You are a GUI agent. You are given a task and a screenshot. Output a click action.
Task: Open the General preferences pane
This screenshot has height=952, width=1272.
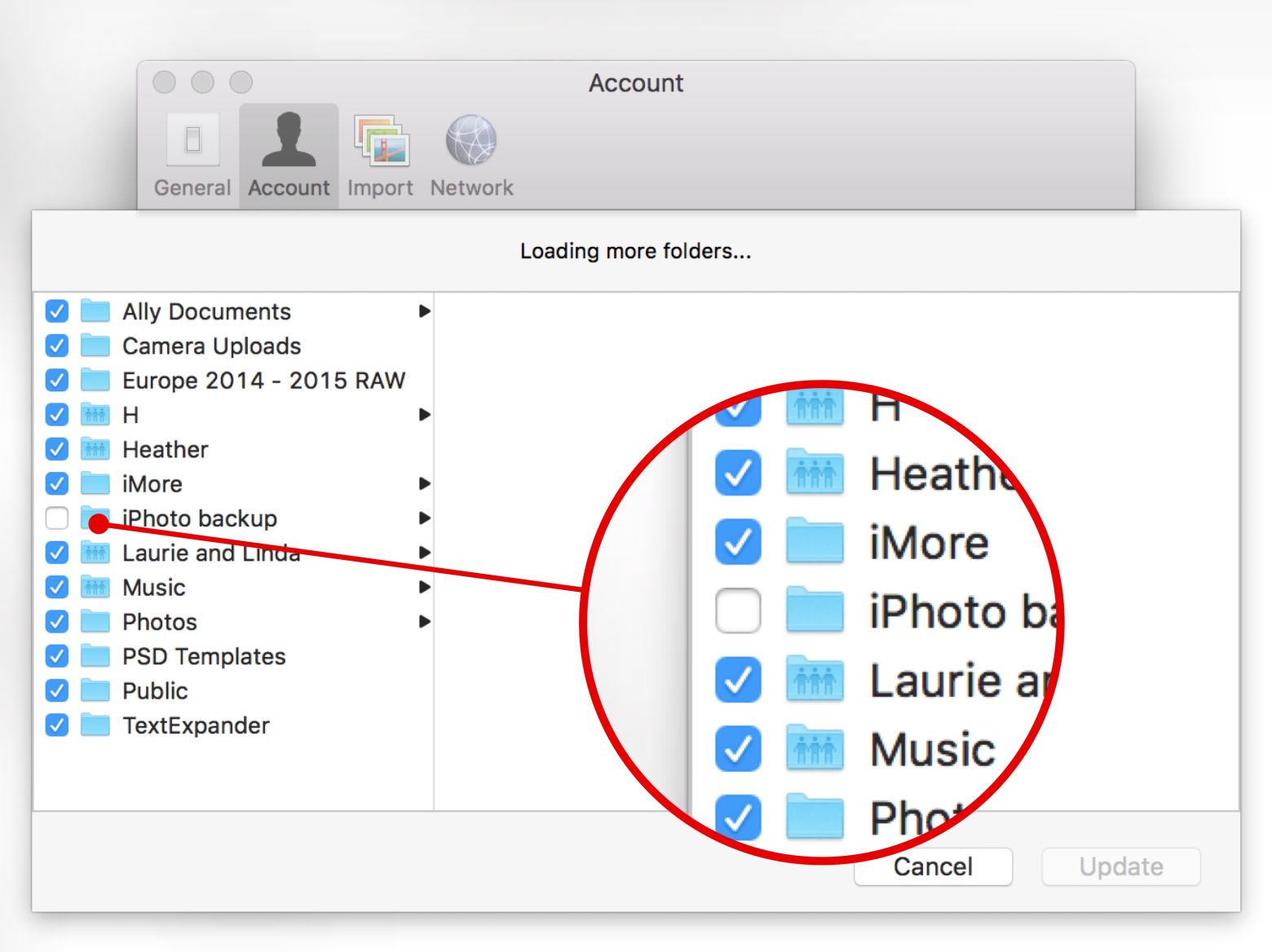pos(192,151)
